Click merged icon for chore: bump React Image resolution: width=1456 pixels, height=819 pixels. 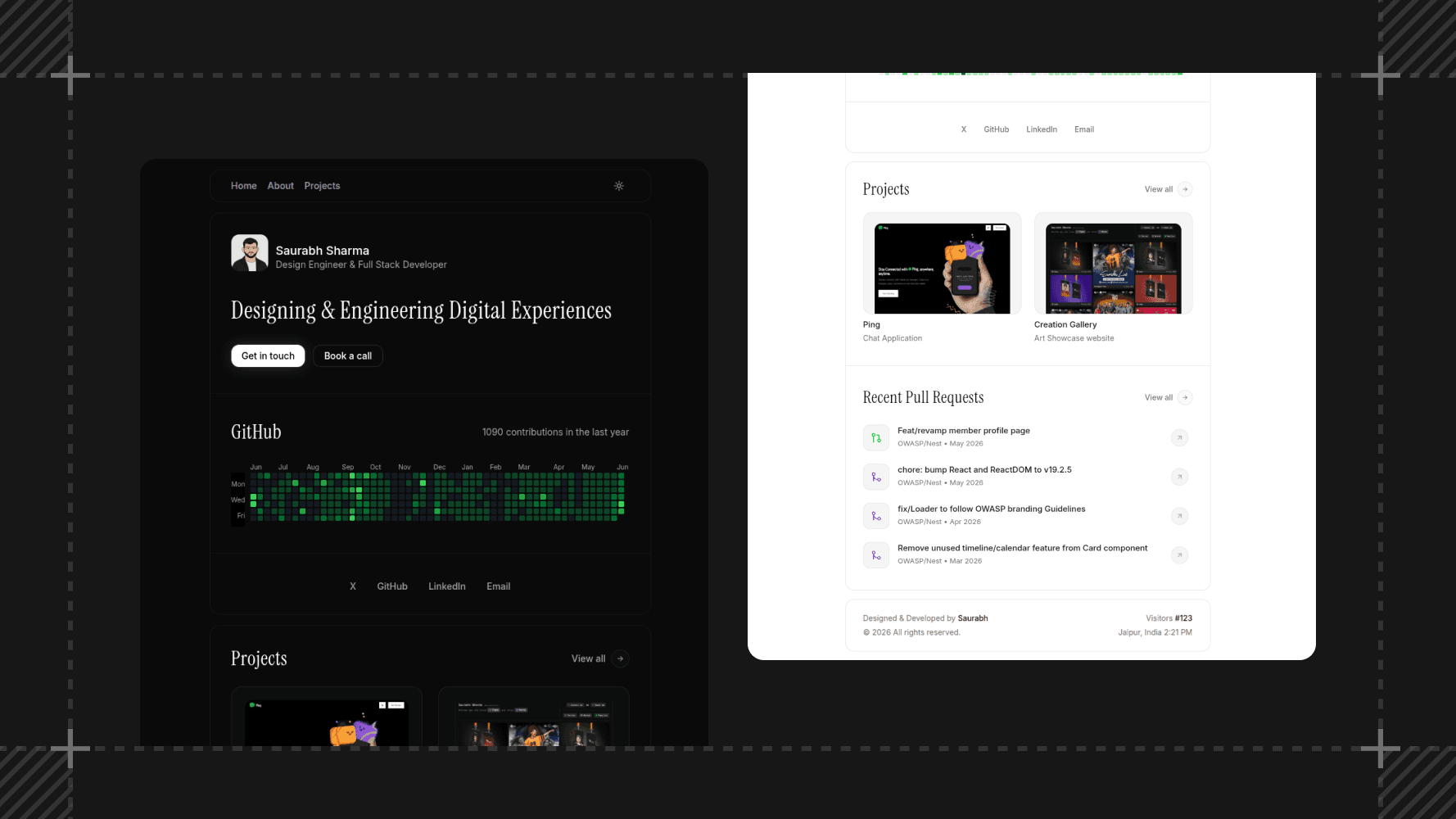pos(876,477)
